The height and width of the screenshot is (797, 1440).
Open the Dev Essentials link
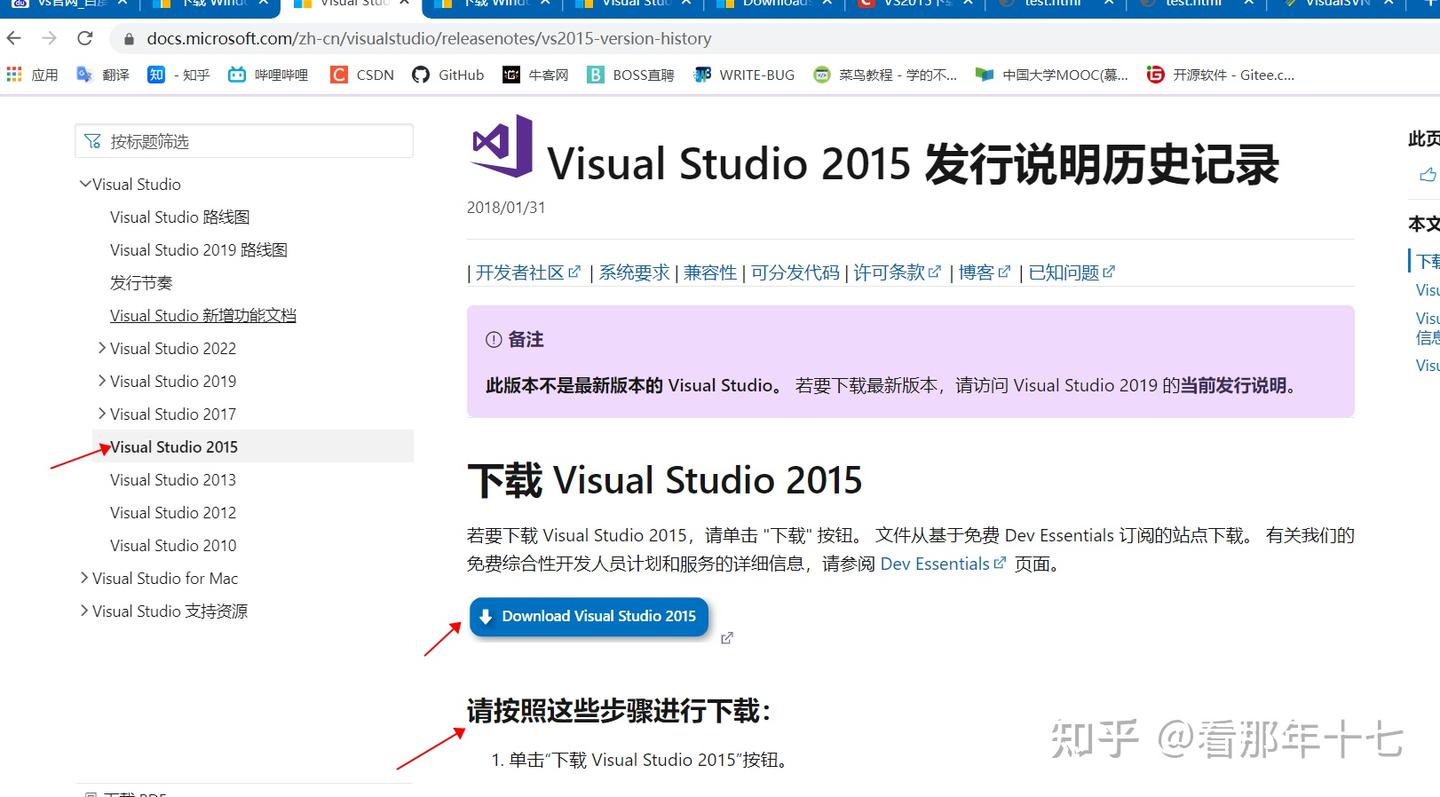pyautogui.click(x=936, y=563)
